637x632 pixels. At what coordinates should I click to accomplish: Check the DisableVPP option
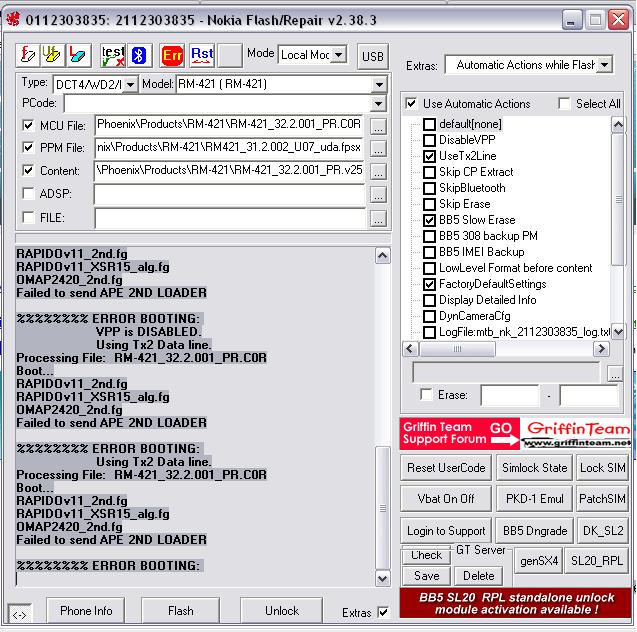coord(429,140)
